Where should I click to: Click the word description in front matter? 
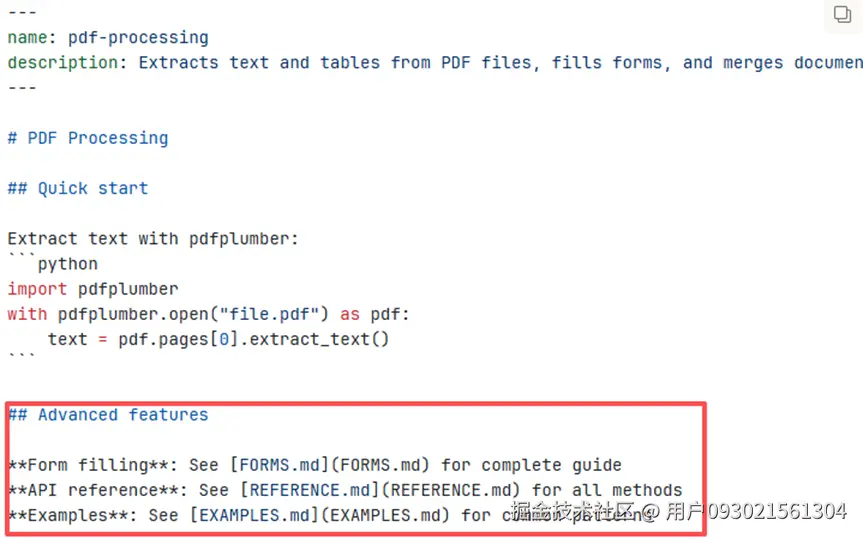pyautogui.click(x=62, y=63)
